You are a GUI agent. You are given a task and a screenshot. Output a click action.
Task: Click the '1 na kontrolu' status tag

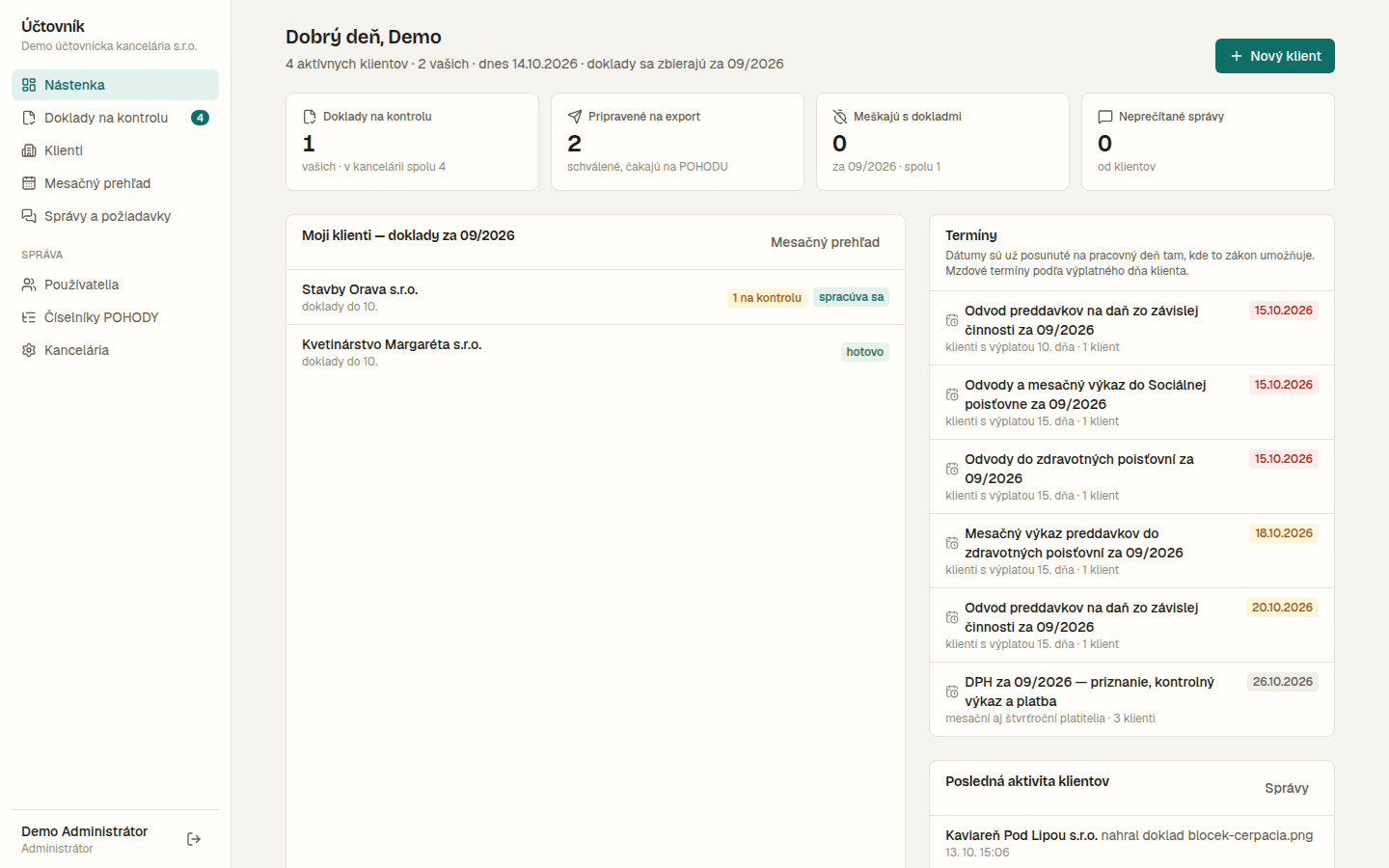tap(767, 298)
